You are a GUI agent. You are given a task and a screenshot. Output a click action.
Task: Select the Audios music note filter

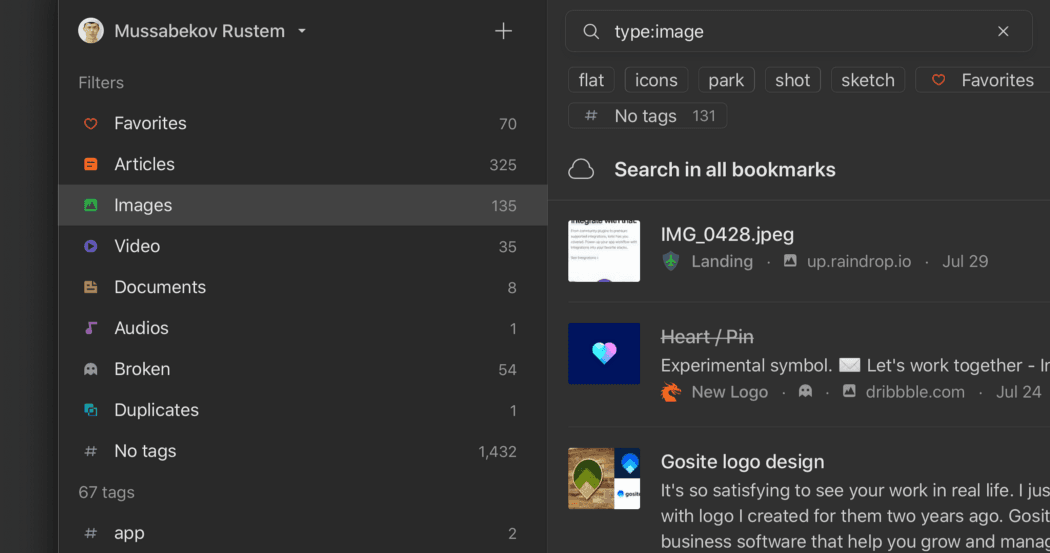coord(91,328)
